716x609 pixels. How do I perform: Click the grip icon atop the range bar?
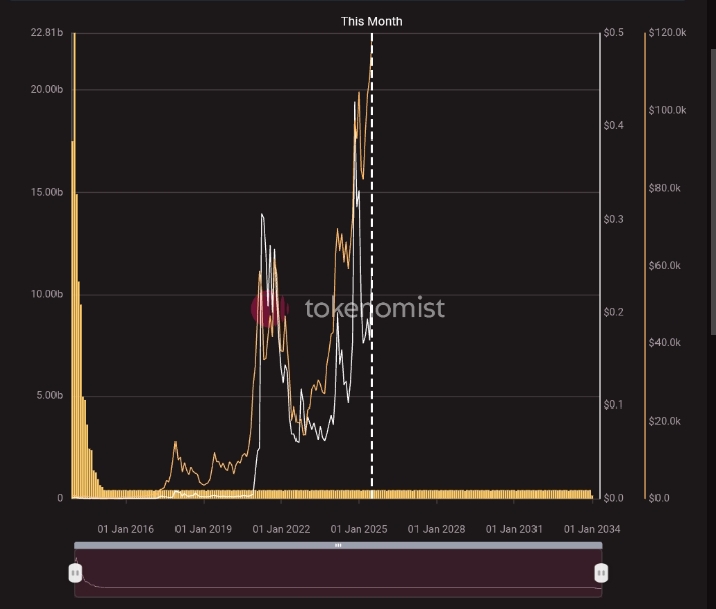[x=338, y=546]
